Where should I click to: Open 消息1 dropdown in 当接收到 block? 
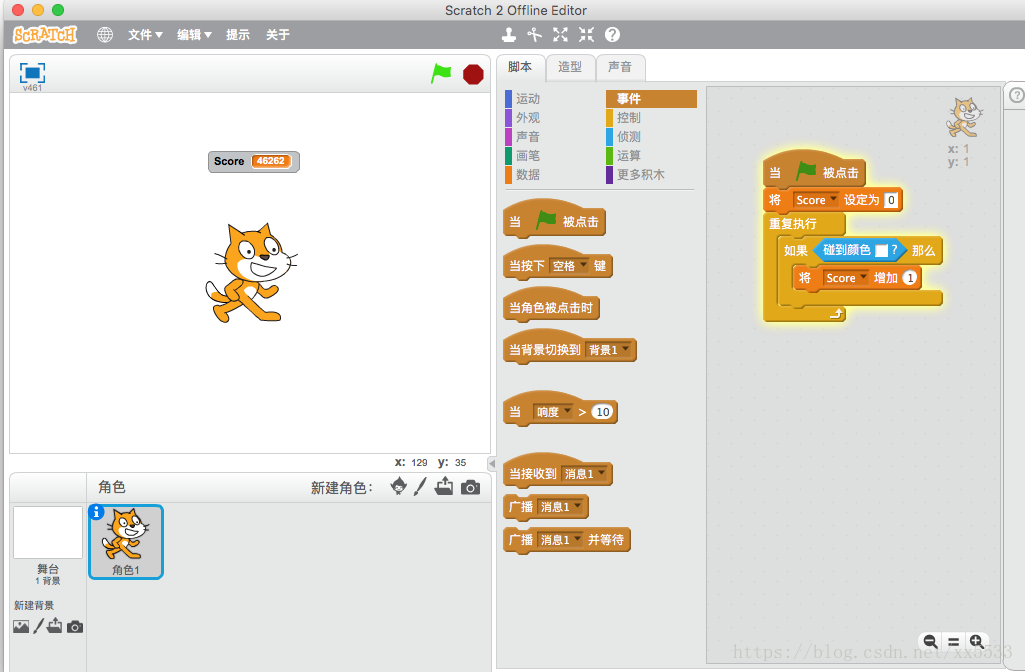point(584,474)
